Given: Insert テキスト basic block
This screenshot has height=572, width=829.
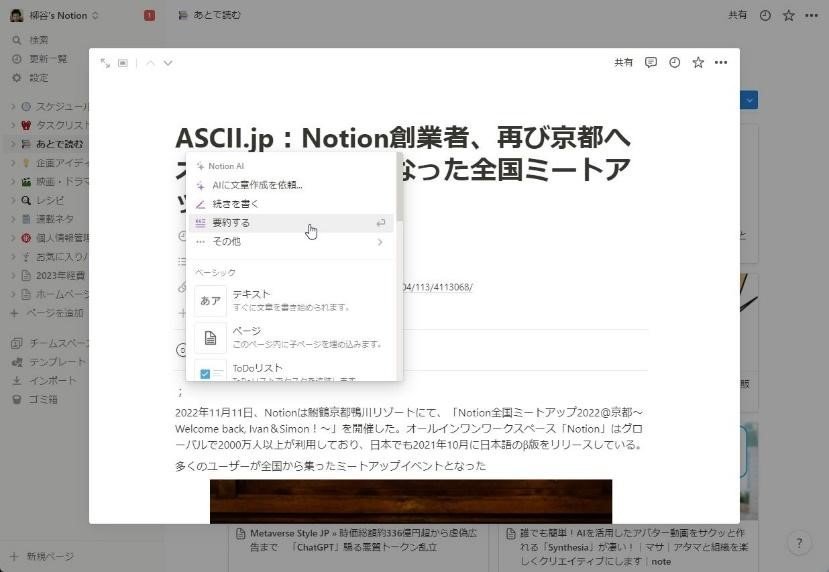Looking at the screenshot, I should pyautogui.click(x=291, y=300).
